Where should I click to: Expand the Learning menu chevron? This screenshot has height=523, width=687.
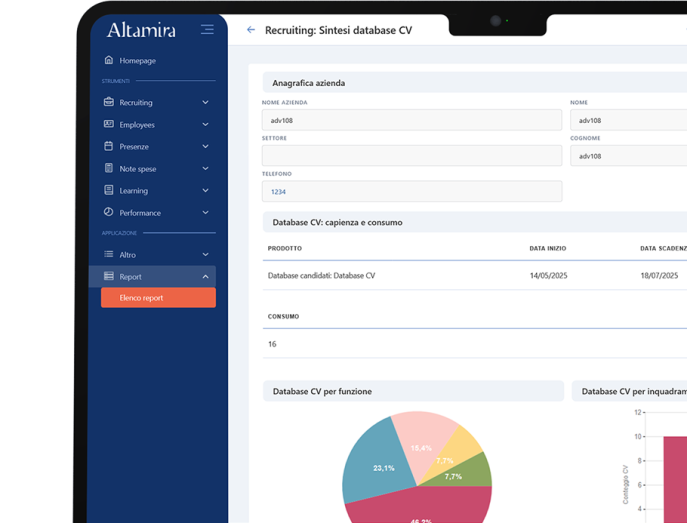tap(205, 191)
